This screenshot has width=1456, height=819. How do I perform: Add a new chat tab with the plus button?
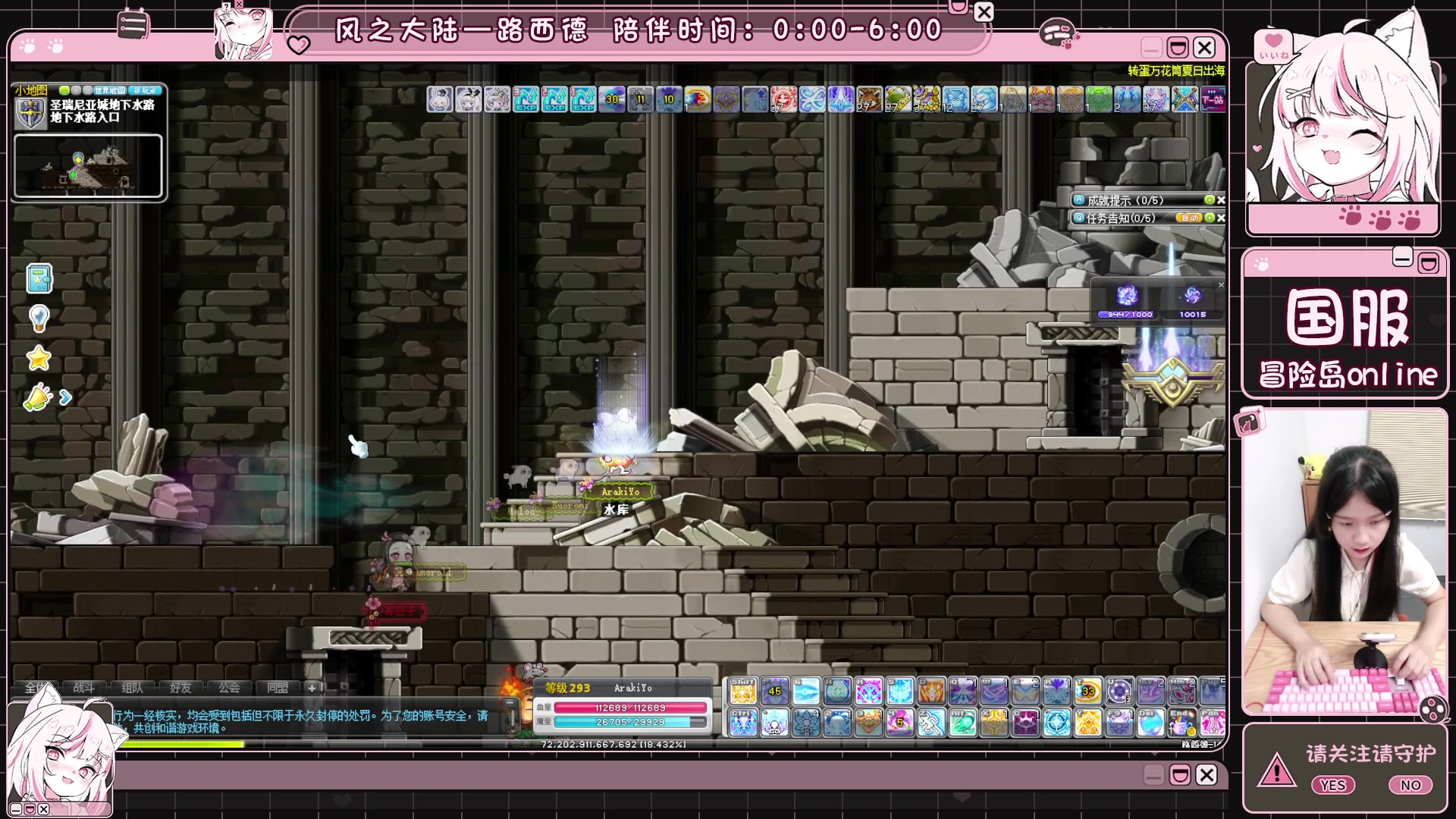pyautogui.click(x=312, y=688)
